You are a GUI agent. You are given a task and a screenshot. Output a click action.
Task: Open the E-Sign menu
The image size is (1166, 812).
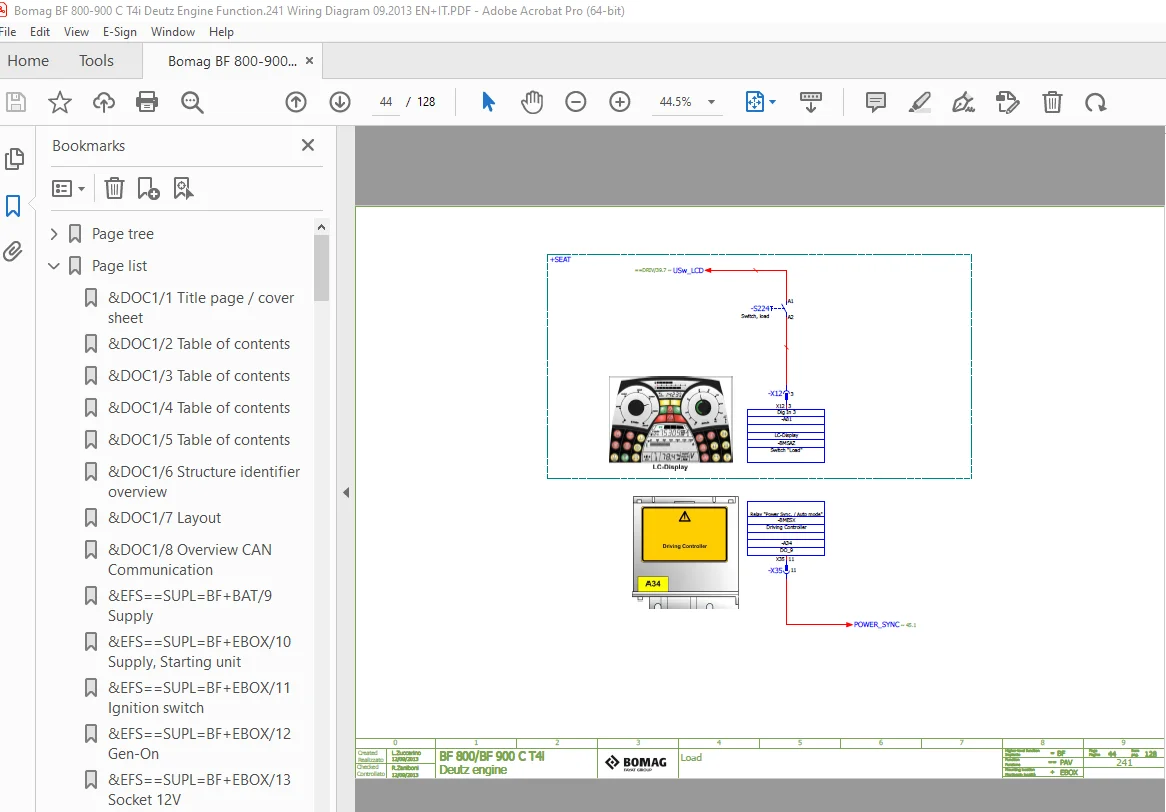[x=120, y=32]
